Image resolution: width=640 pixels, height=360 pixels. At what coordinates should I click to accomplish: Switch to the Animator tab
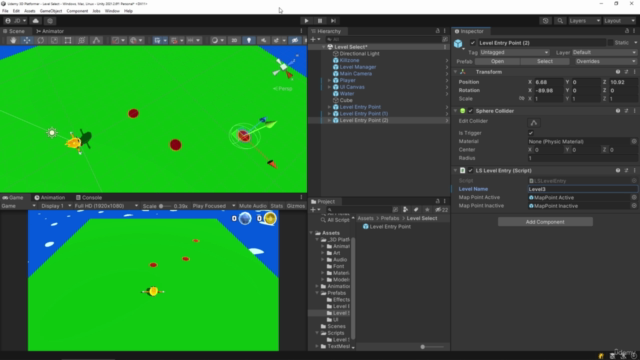point(50,31)
